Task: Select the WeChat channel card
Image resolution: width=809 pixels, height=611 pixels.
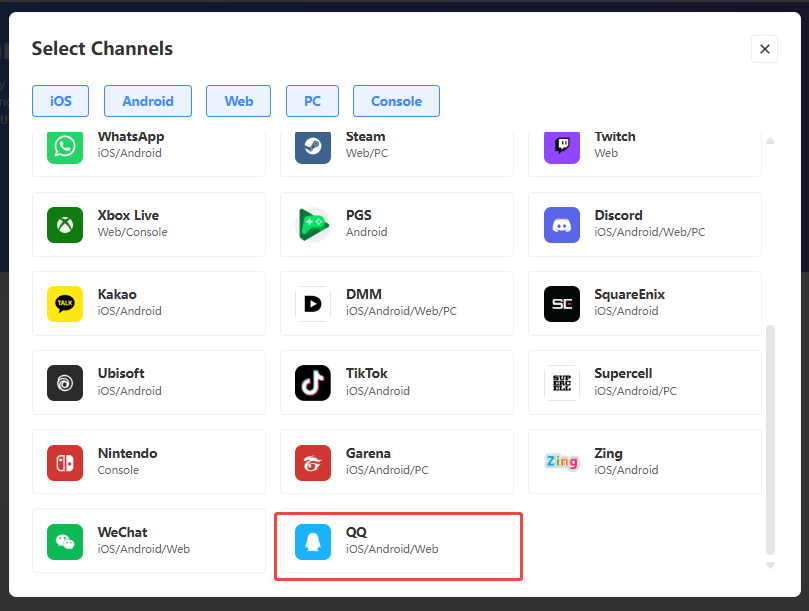Action: (x=149, y=541)
